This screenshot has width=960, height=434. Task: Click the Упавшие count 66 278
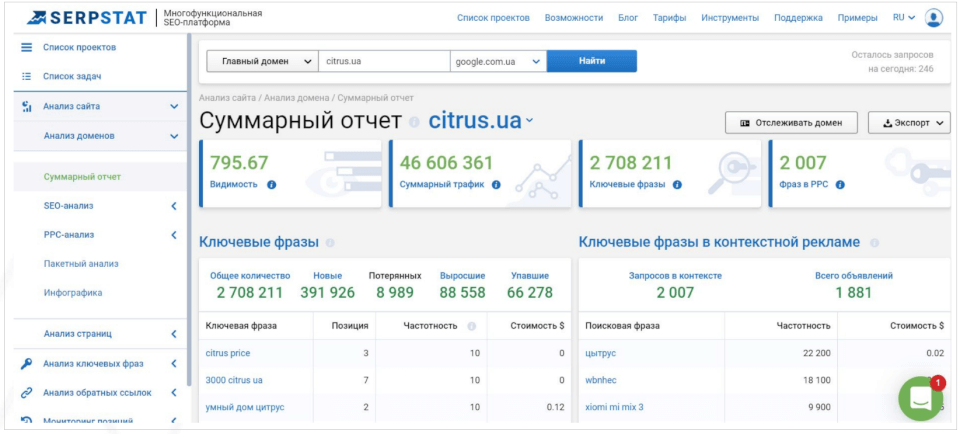click(530, 293)
